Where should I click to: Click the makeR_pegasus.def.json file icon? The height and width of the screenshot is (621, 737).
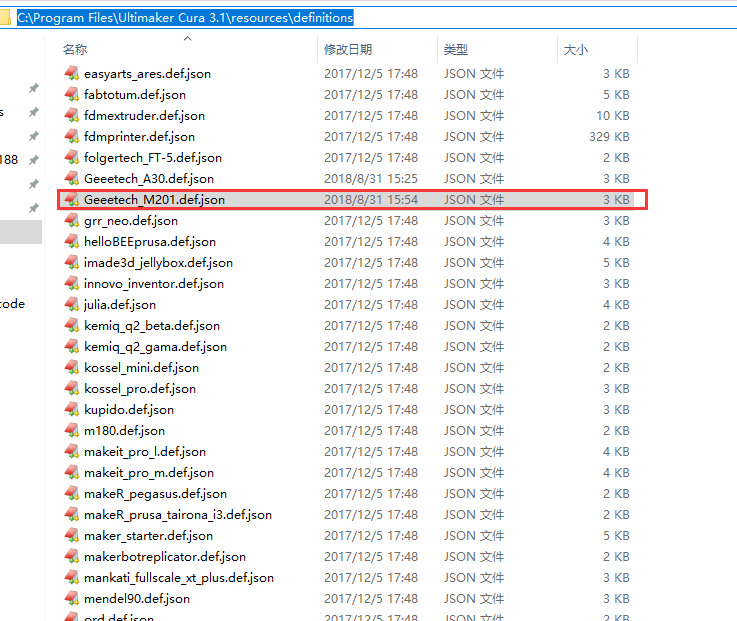(71, 494)
